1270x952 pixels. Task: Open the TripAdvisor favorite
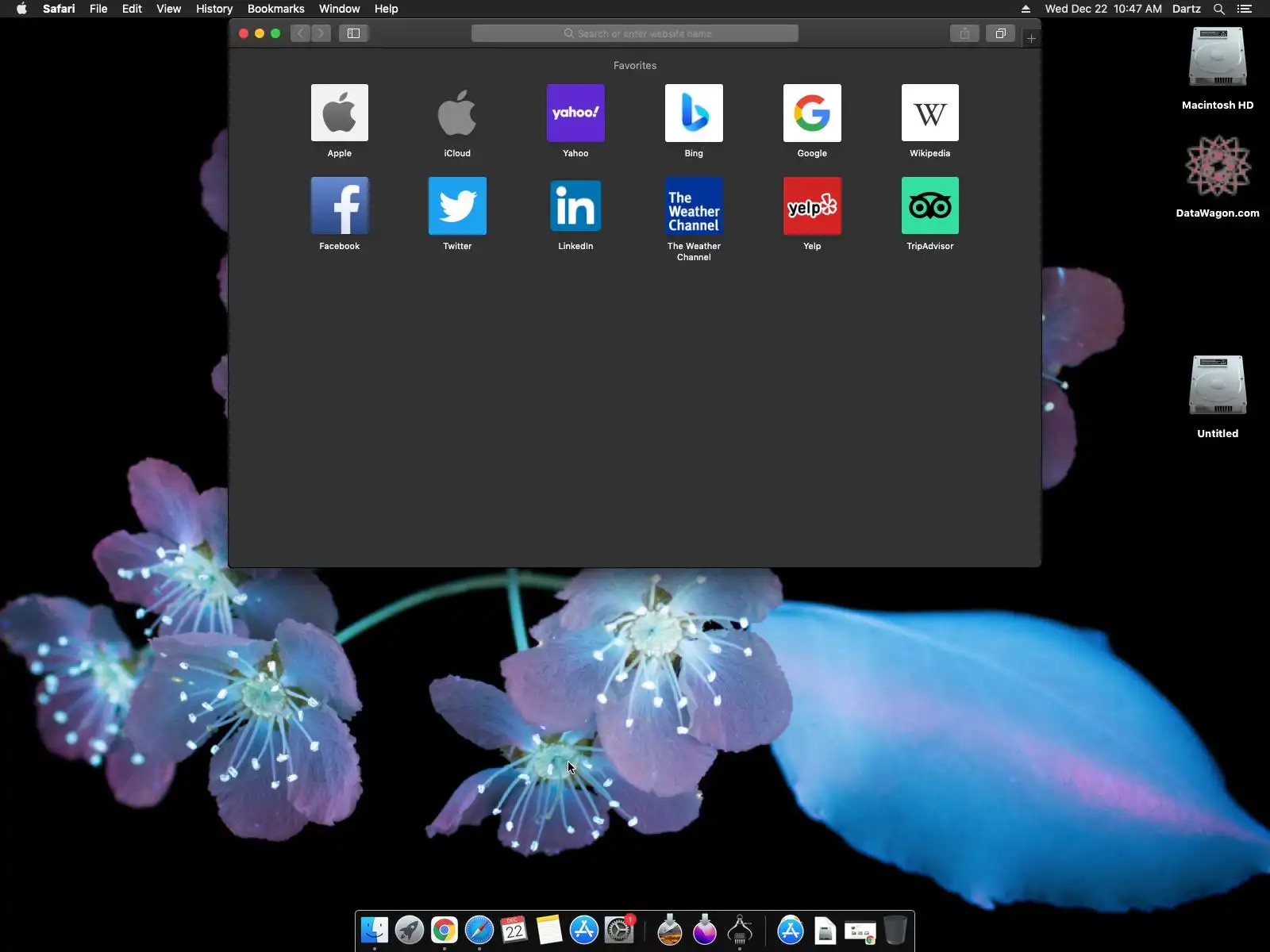click(x=930, y=205)
